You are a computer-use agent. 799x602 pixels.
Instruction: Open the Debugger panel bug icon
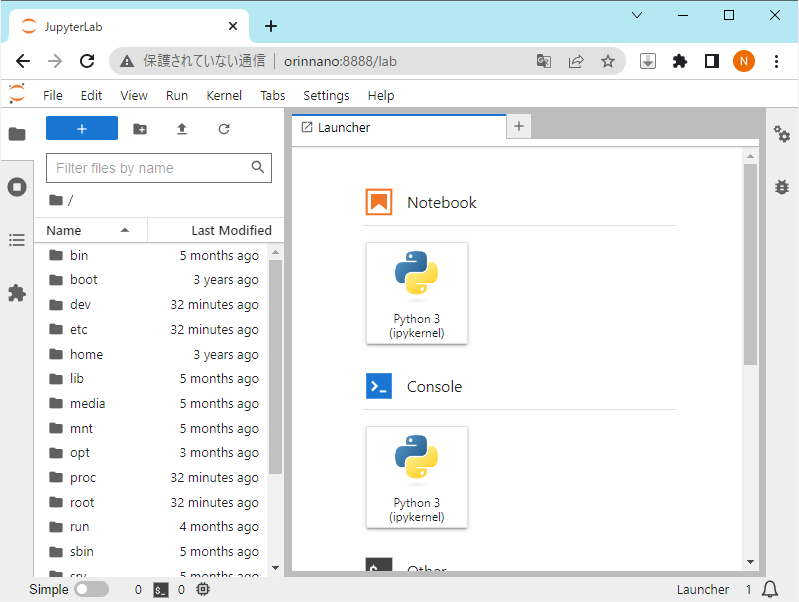tap(782, 187)
